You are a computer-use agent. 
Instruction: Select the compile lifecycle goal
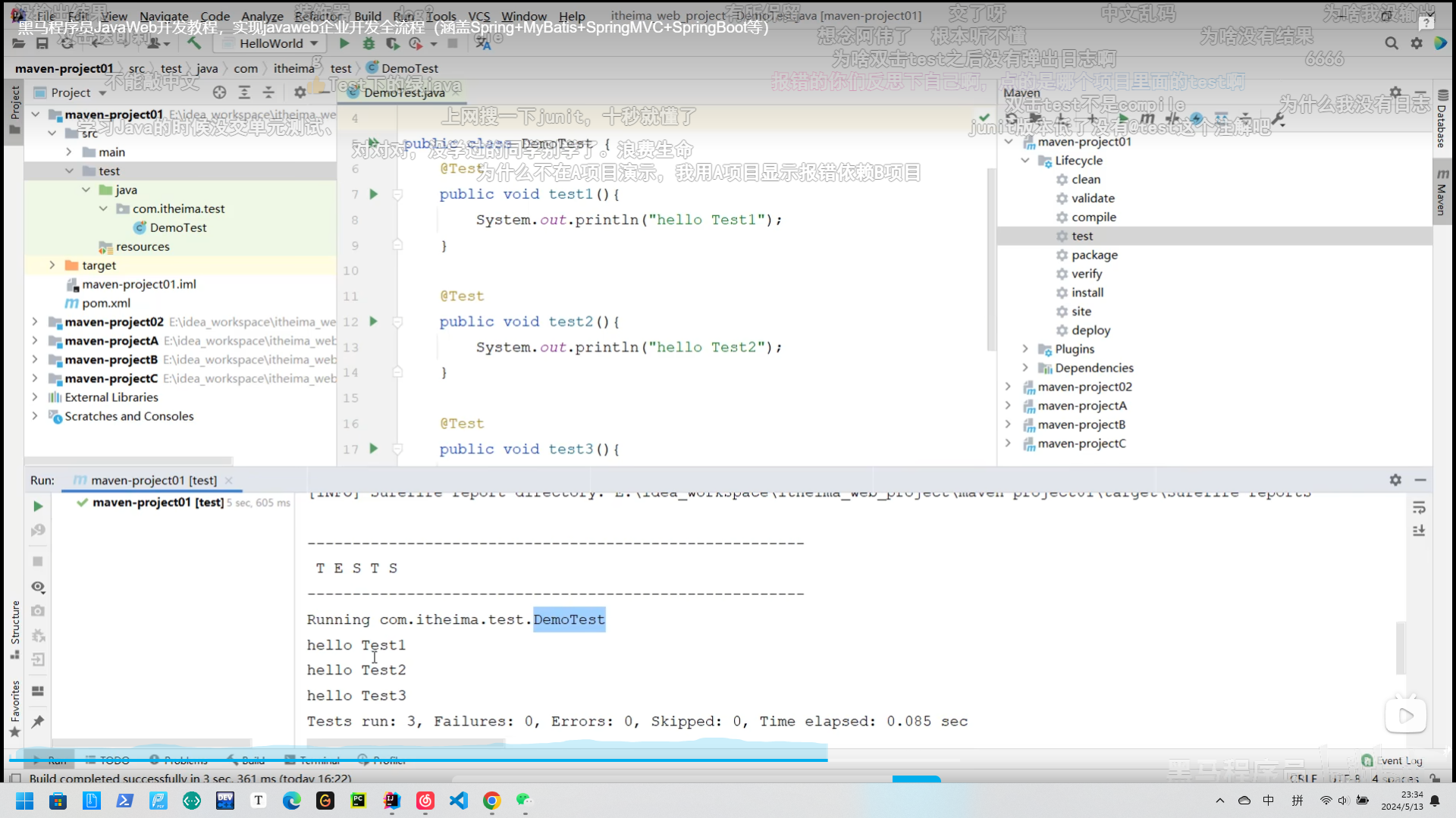coord(1094,217)
